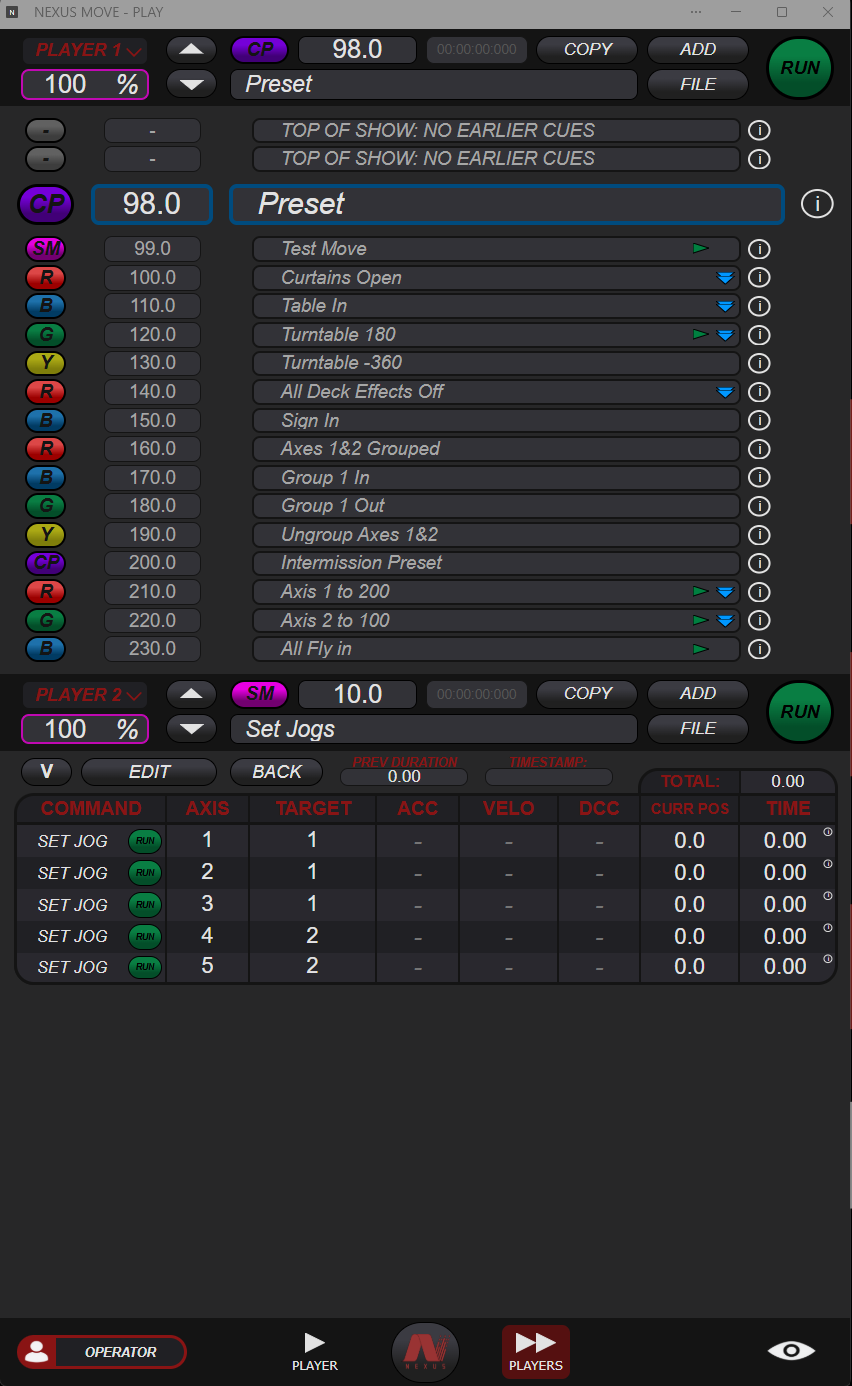Viewport: 852px width, 1386px height.
Task: Click the blue B badge of cue 110.0
Action: 45,306
